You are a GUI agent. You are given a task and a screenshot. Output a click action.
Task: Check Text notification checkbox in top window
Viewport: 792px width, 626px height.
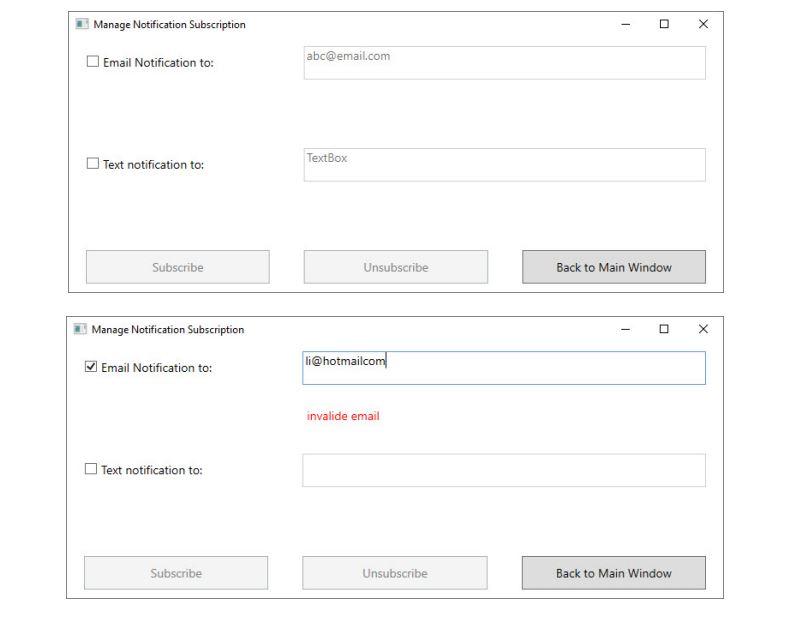[x=92, y=163]
